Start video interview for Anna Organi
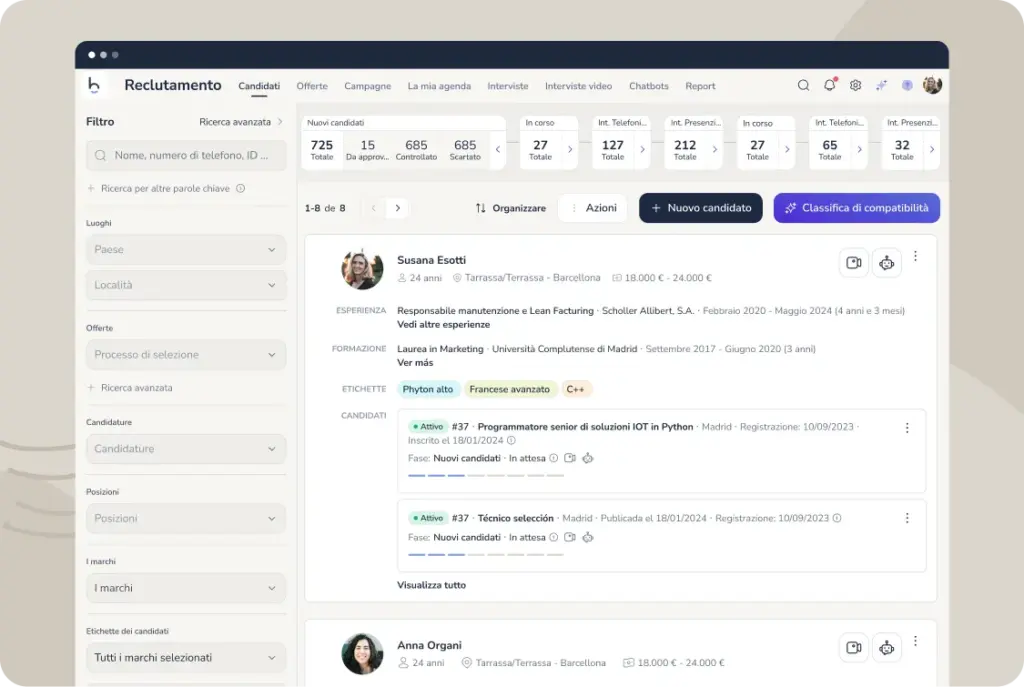 tap(854, 648)
